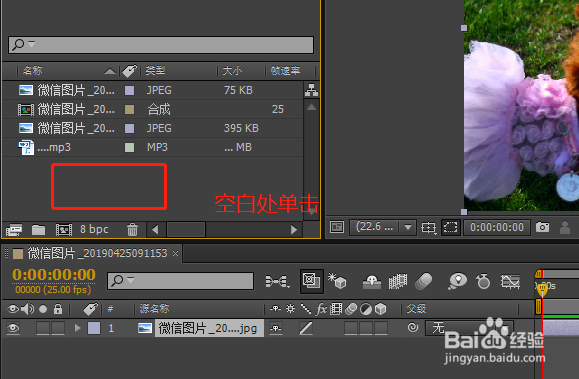
Task: Toggle layer 1 quality slash switch
Action: [306, 328]
